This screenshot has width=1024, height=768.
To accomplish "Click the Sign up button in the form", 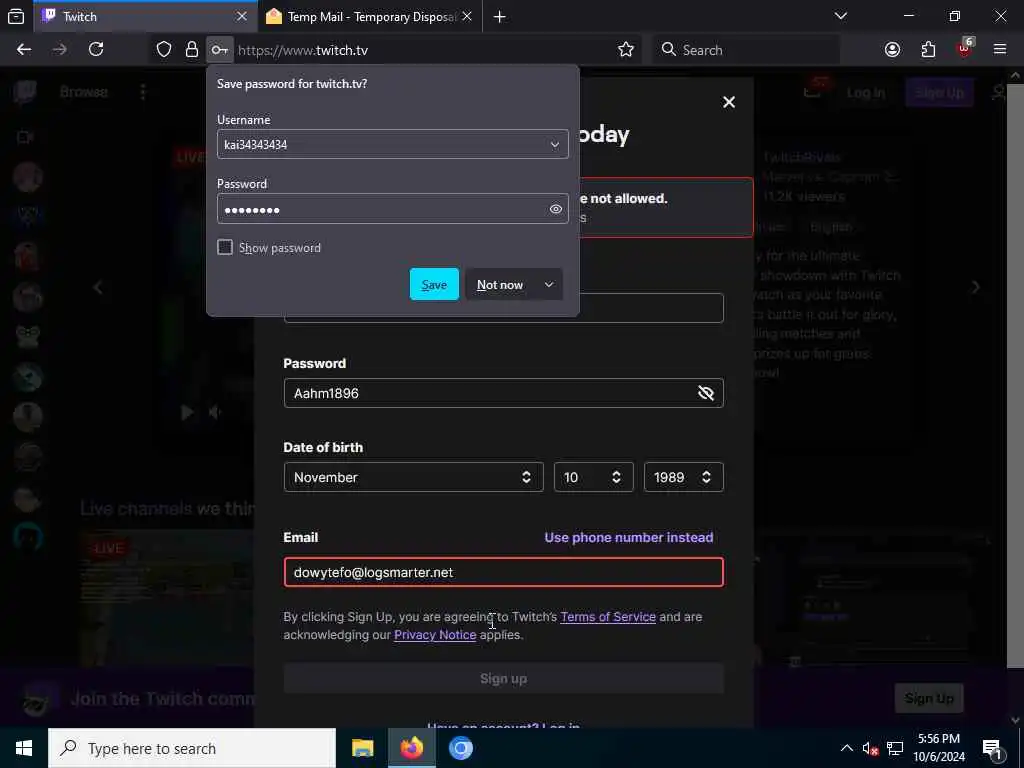I will coord(504,679).
